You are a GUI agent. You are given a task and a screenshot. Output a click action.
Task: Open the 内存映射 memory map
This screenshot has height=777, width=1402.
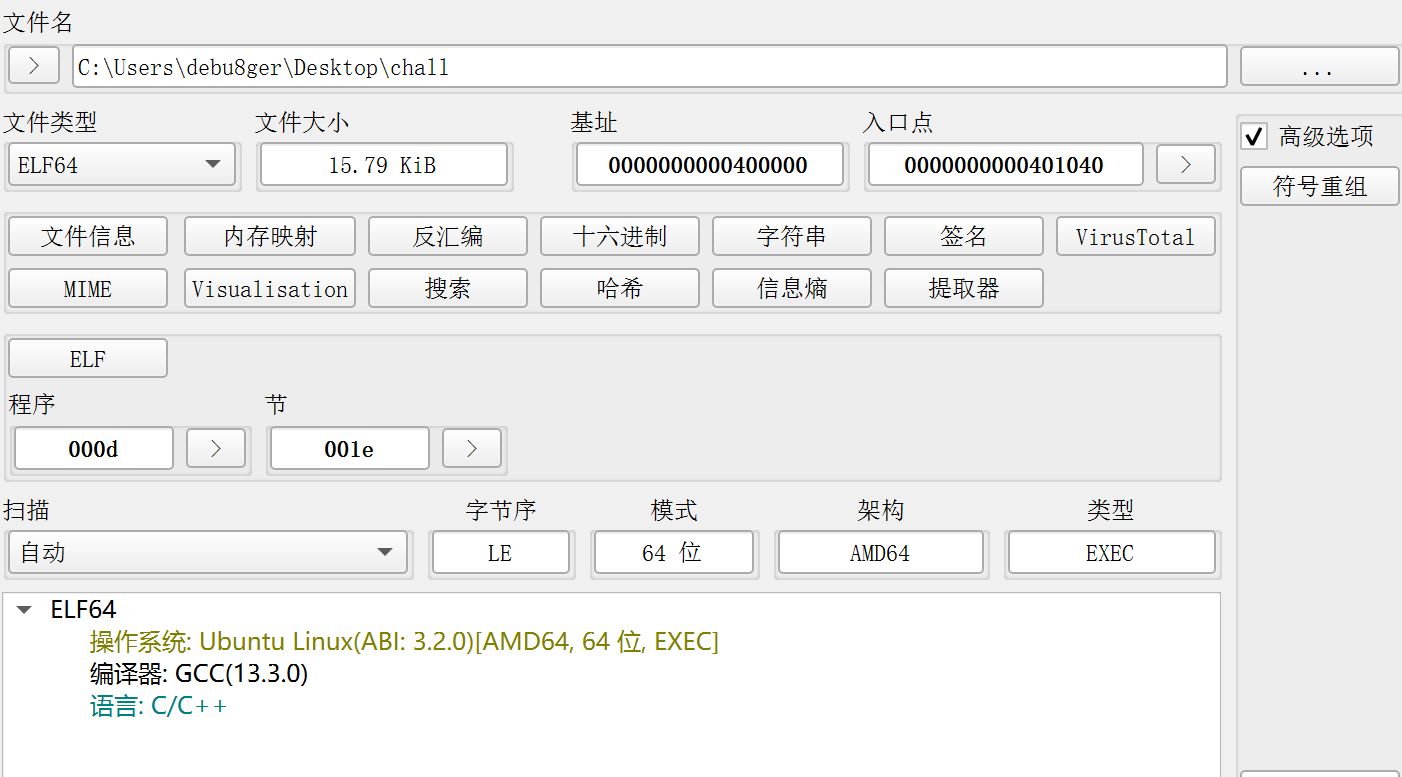(270, 237)
